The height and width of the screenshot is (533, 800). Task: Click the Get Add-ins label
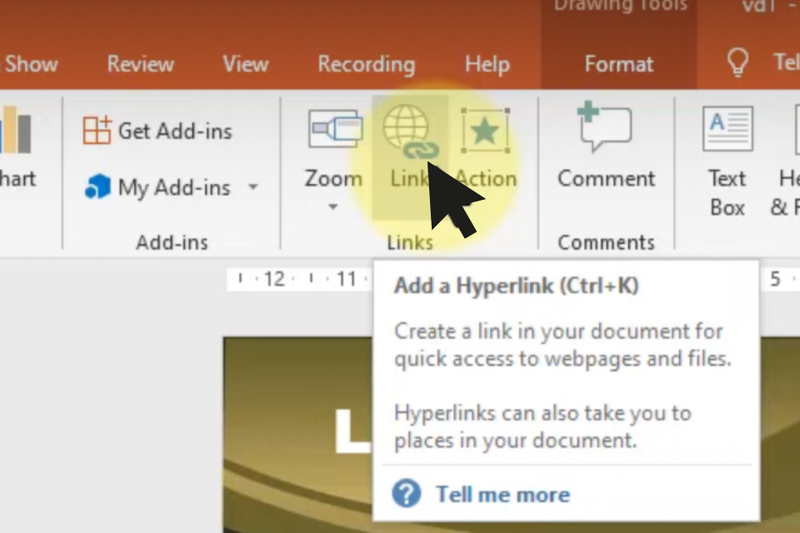[175, 131]
